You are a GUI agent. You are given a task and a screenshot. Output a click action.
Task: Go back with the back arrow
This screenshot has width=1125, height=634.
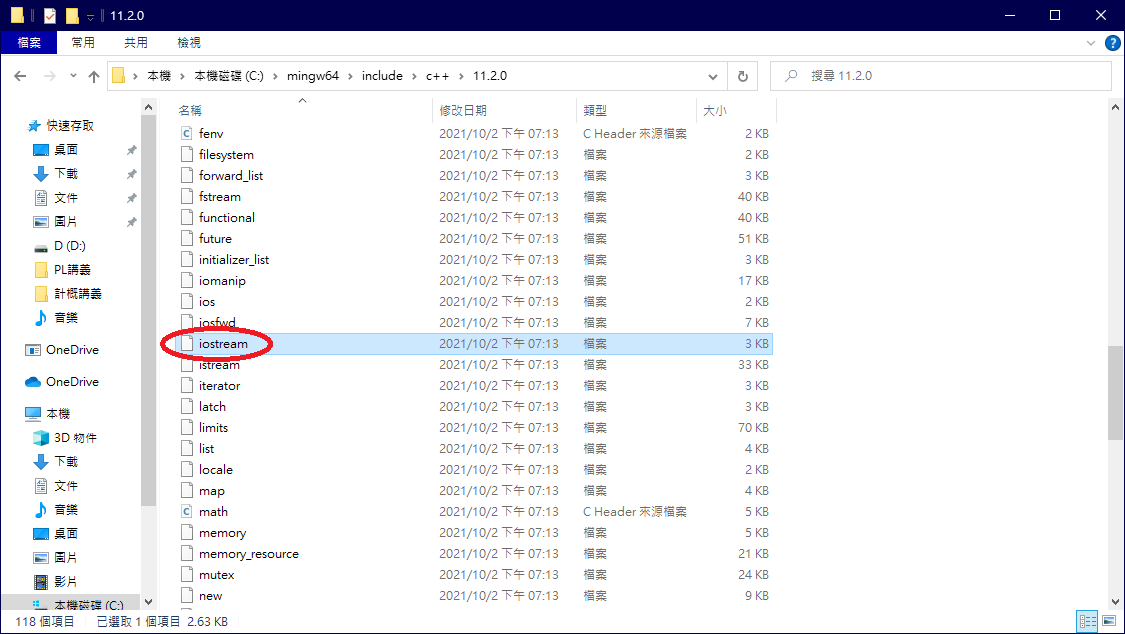pyautogui.click(x=20, y=76)
